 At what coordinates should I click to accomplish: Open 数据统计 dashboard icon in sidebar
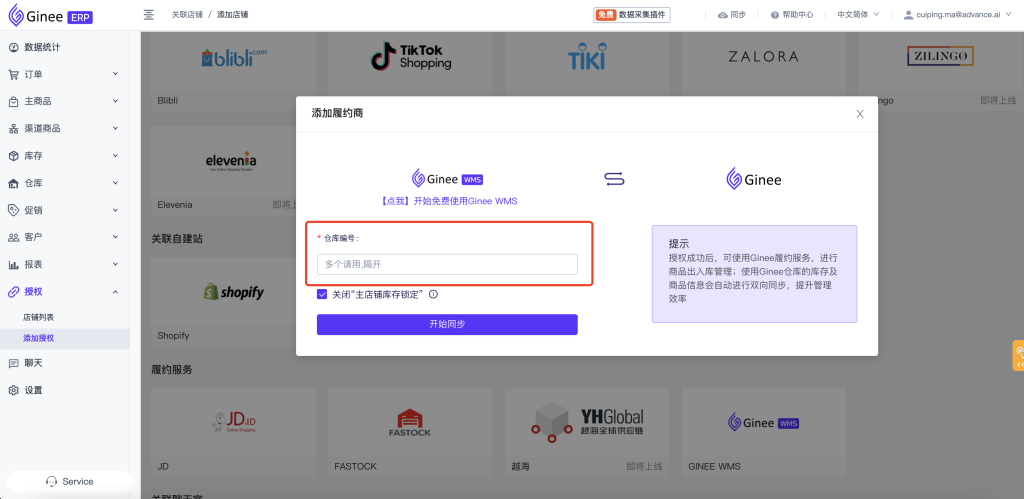tap(13, 47)
